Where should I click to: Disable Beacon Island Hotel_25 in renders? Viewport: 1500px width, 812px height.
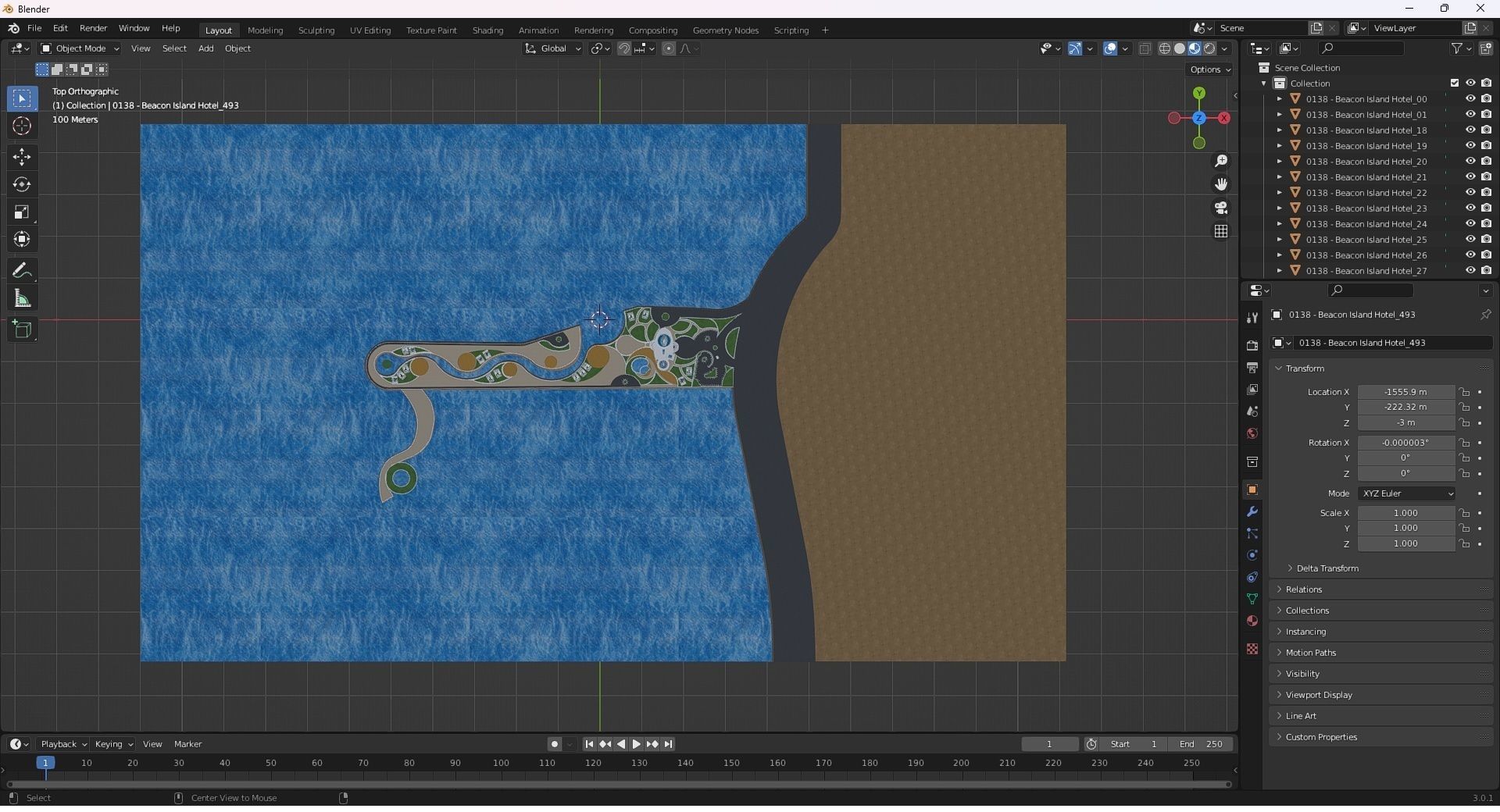(x=1486, y=239)
